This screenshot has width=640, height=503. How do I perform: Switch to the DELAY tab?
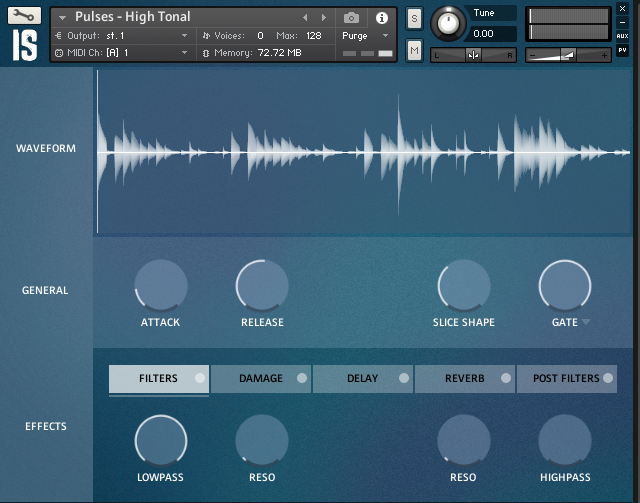[x=363, y=378]
